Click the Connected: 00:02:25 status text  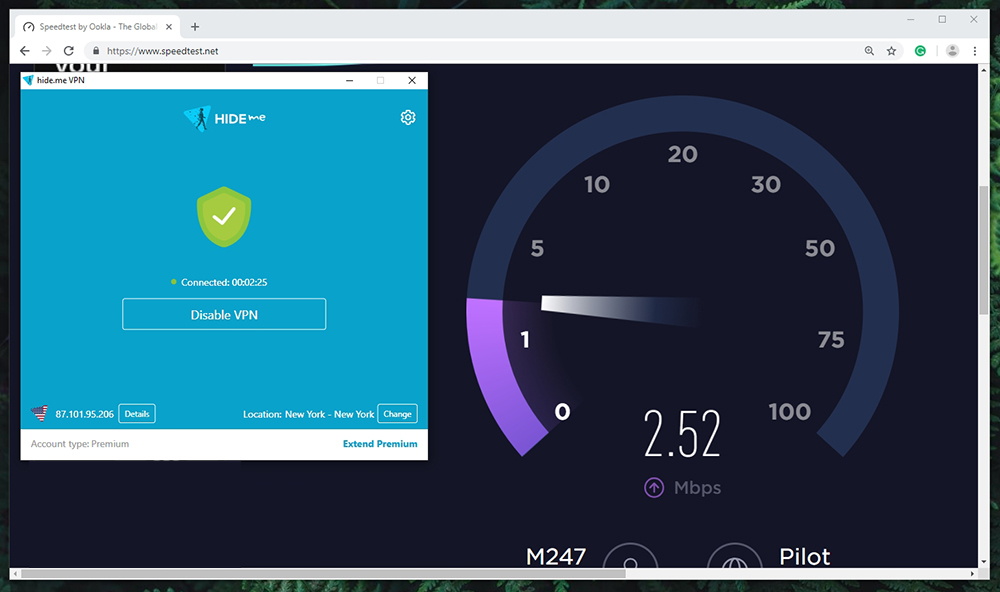pos(224,282)
